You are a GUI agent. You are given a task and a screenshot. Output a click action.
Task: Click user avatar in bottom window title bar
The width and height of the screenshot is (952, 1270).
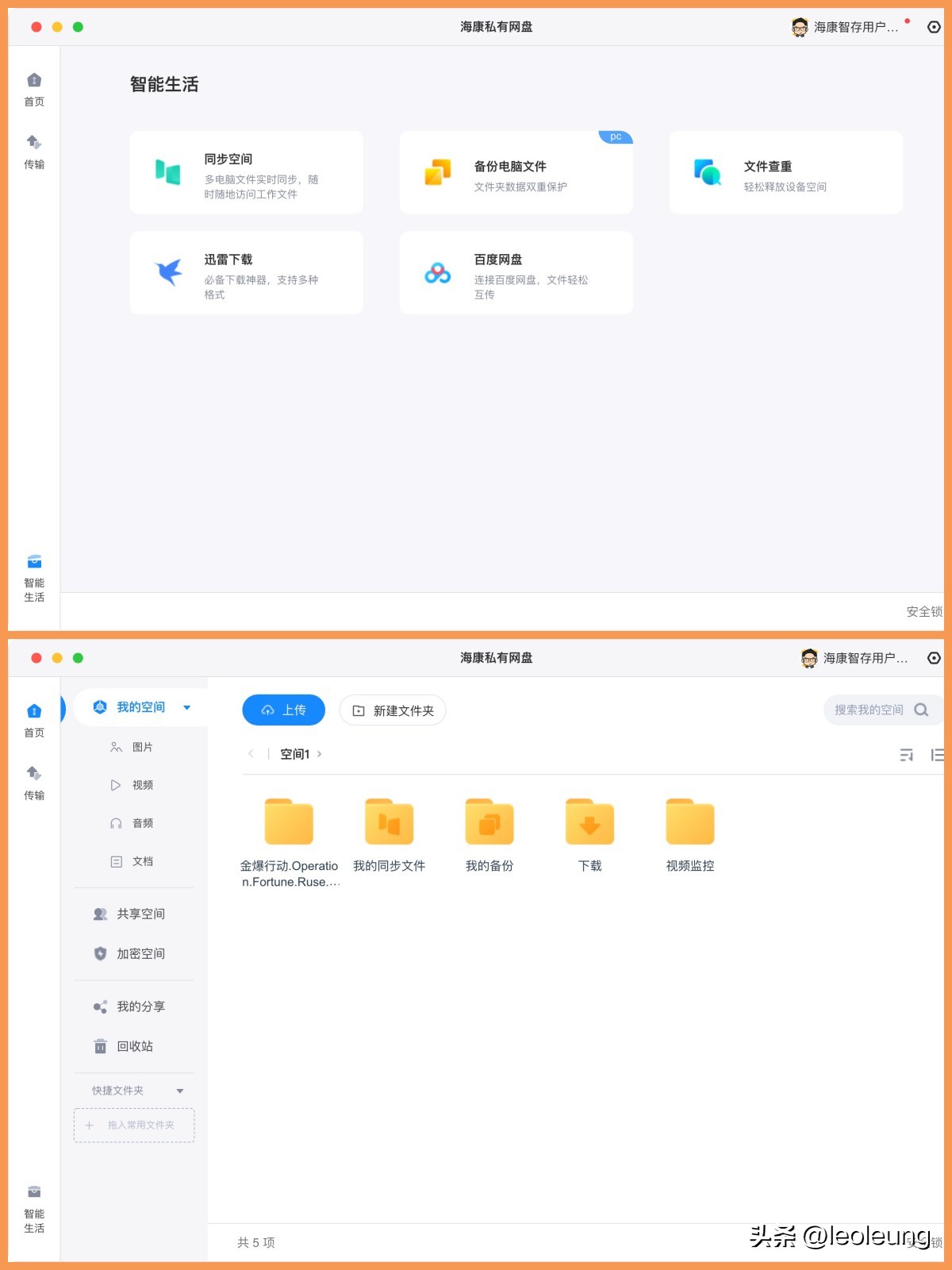click(x=809, y=658)
